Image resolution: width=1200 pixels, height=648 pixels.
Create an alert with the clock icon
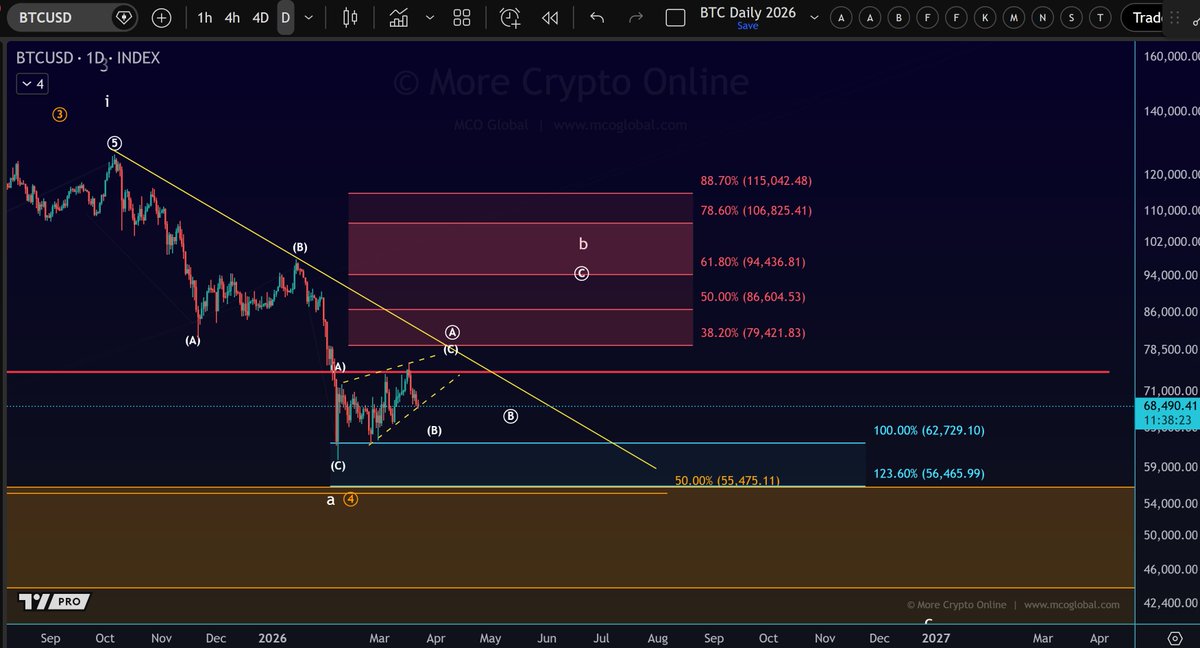pos(510,18)
